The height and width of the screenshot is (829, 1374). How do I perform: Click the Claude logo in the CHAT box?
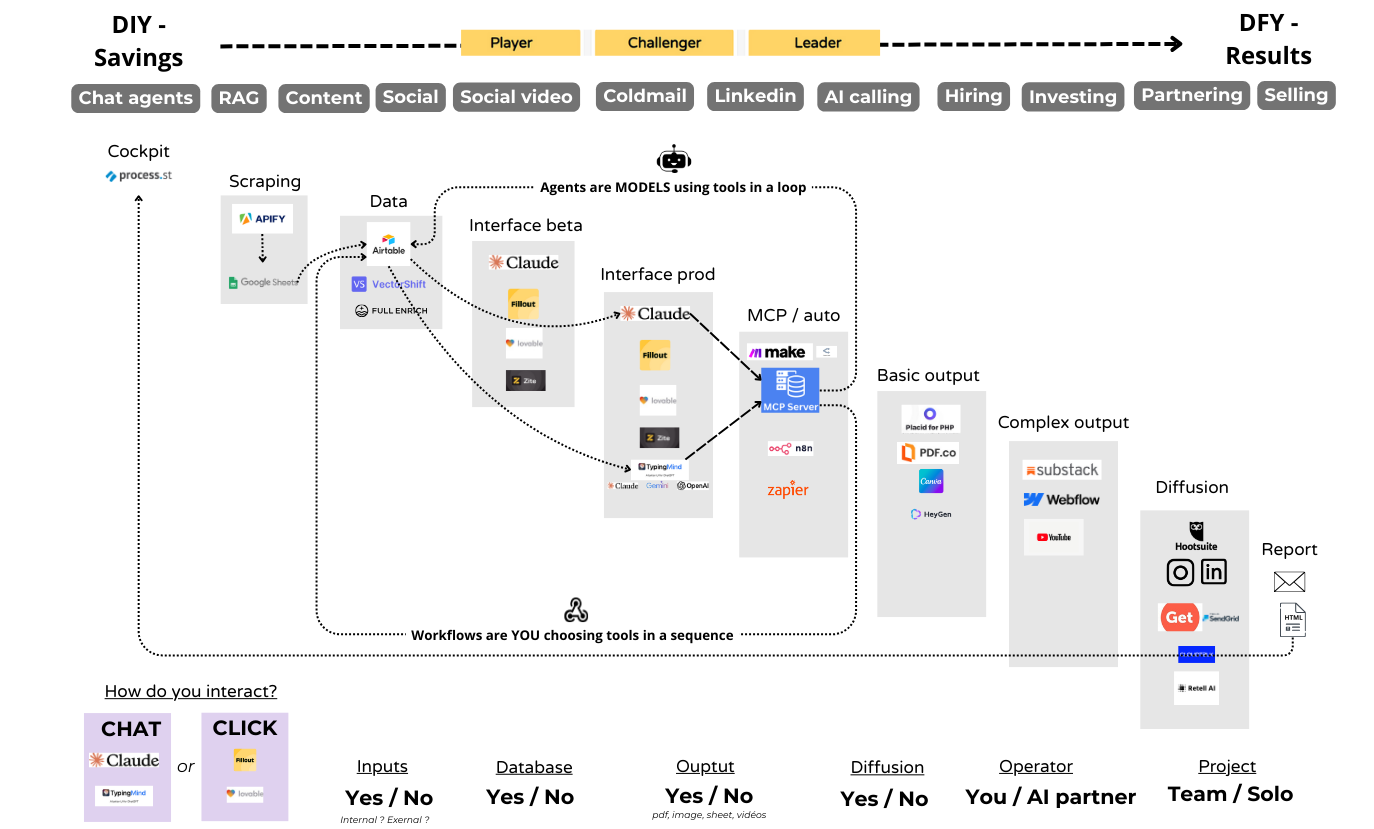tap(124, 760)
